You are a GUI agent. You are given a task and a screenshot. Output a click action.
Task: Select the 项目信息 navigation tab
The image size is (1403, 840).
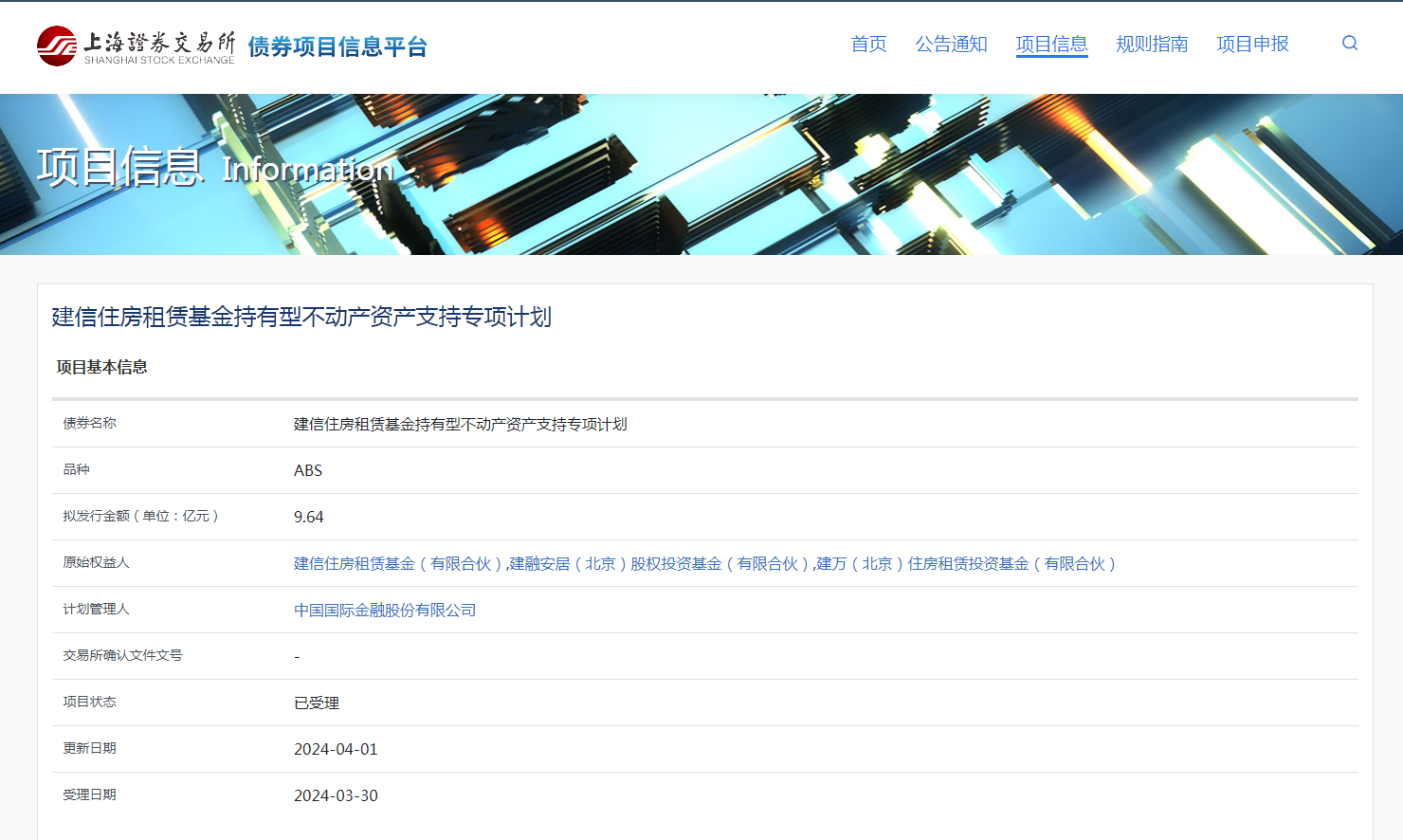[1051, 45]
